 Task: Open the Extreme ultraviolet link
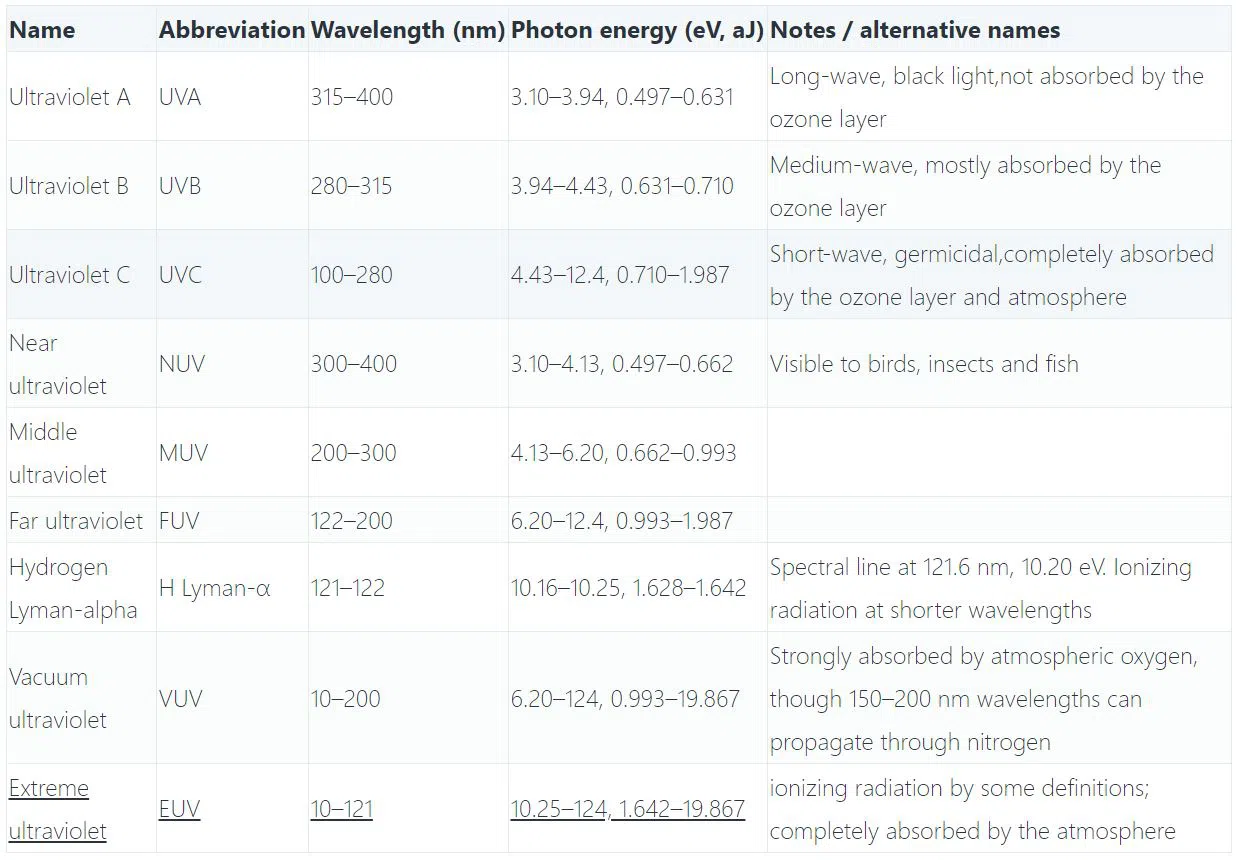49,789
